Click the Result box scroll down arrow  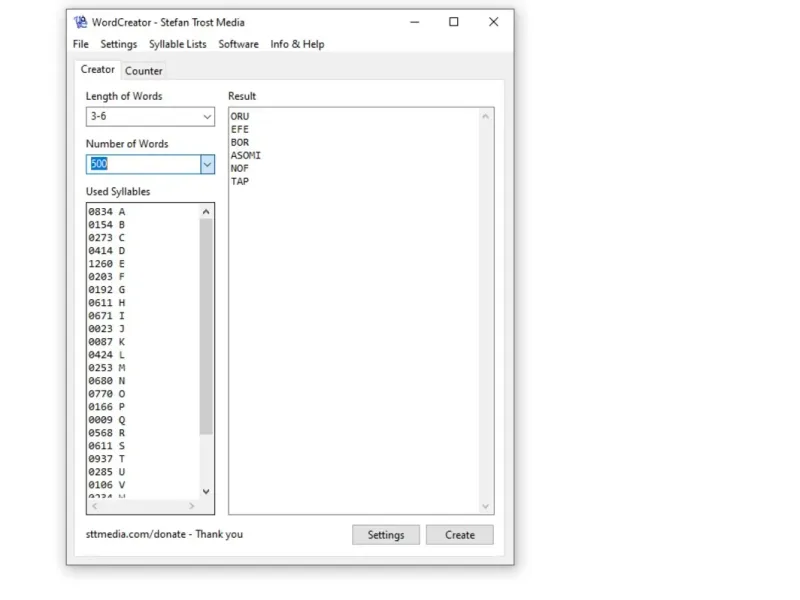coord(485,506)
